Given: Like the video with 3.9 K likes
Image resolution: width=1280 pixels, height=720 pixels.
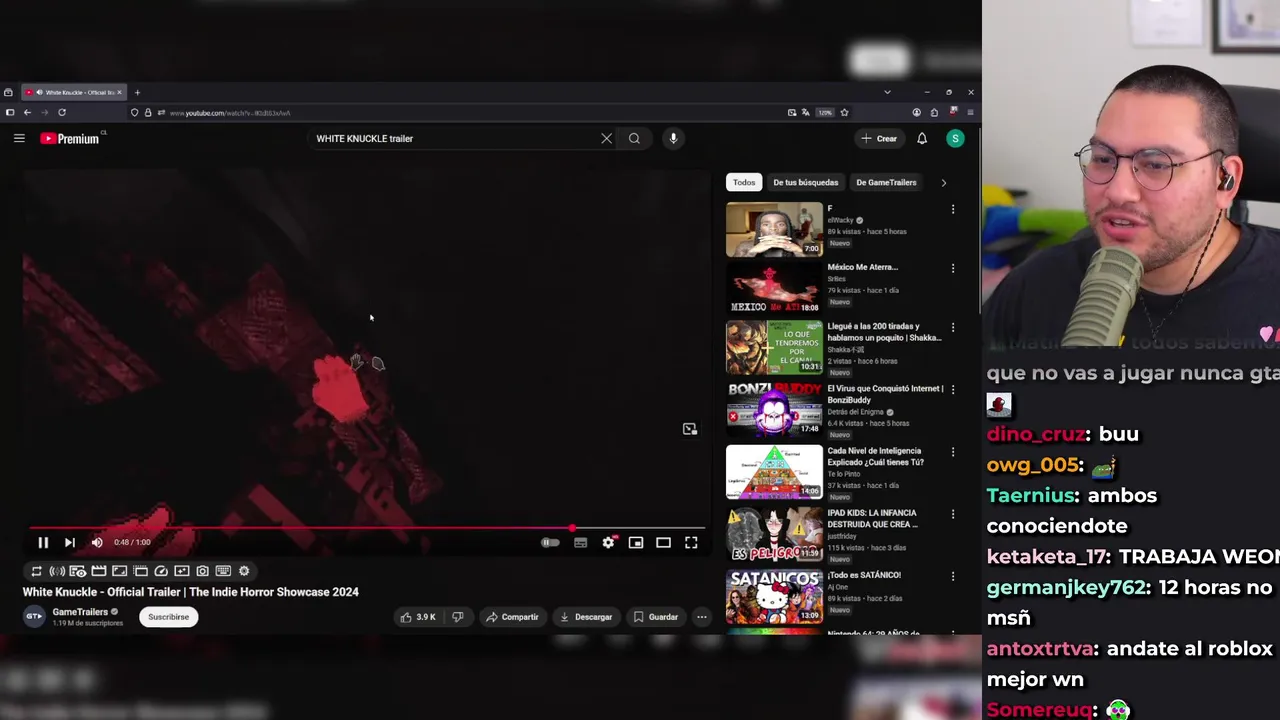Looking at the screenshot, I should tap(418, 617).
